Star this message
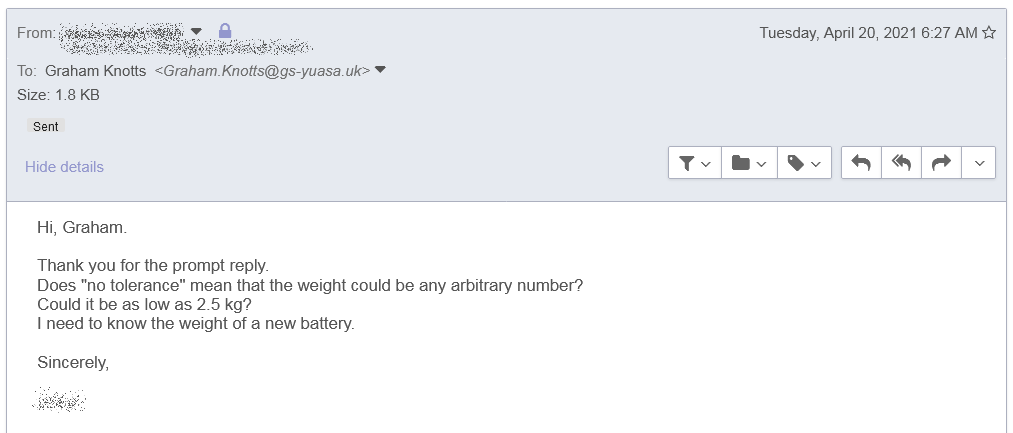1013x433 pixels. (989, 33)
